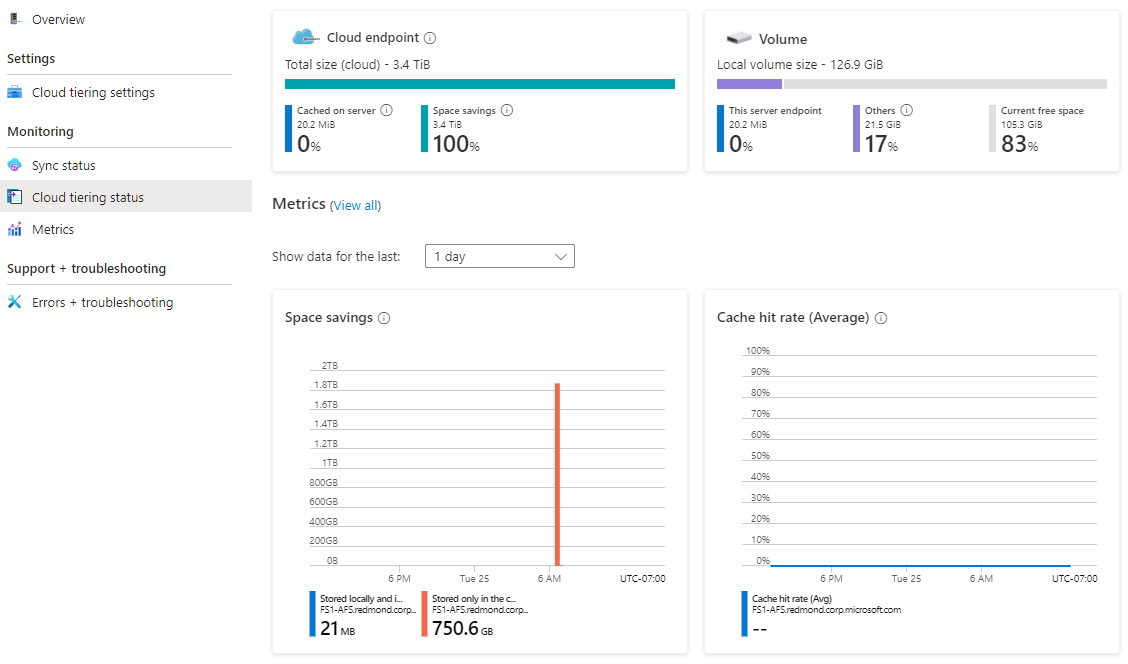Click the teal cloud total size bar

[480, 84]
